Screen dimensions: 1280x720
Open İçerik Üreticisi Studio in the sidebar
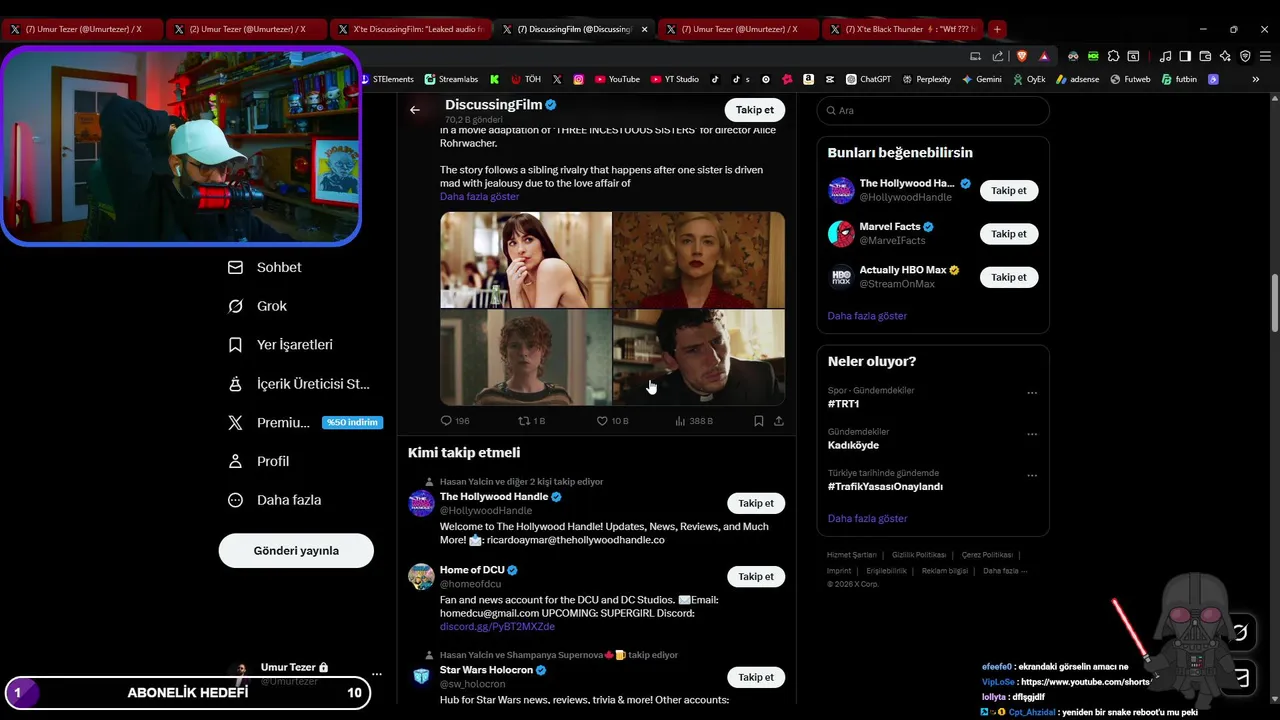[x=299, y=383]
